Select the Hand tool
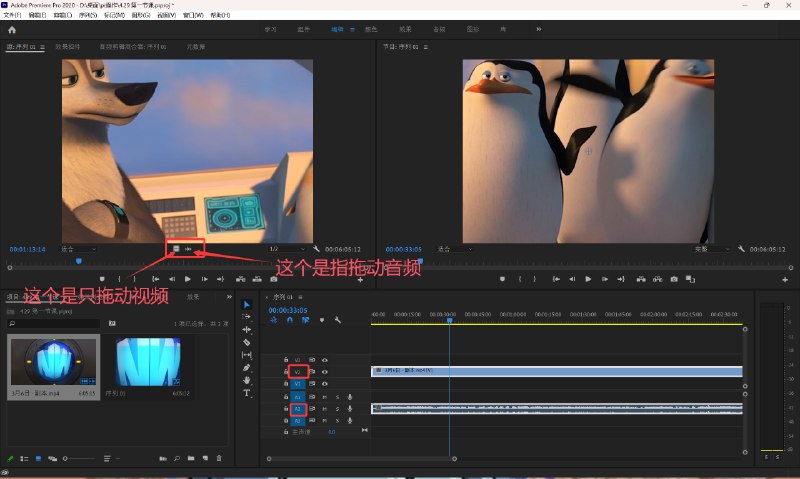 click(x=247, y=380)
